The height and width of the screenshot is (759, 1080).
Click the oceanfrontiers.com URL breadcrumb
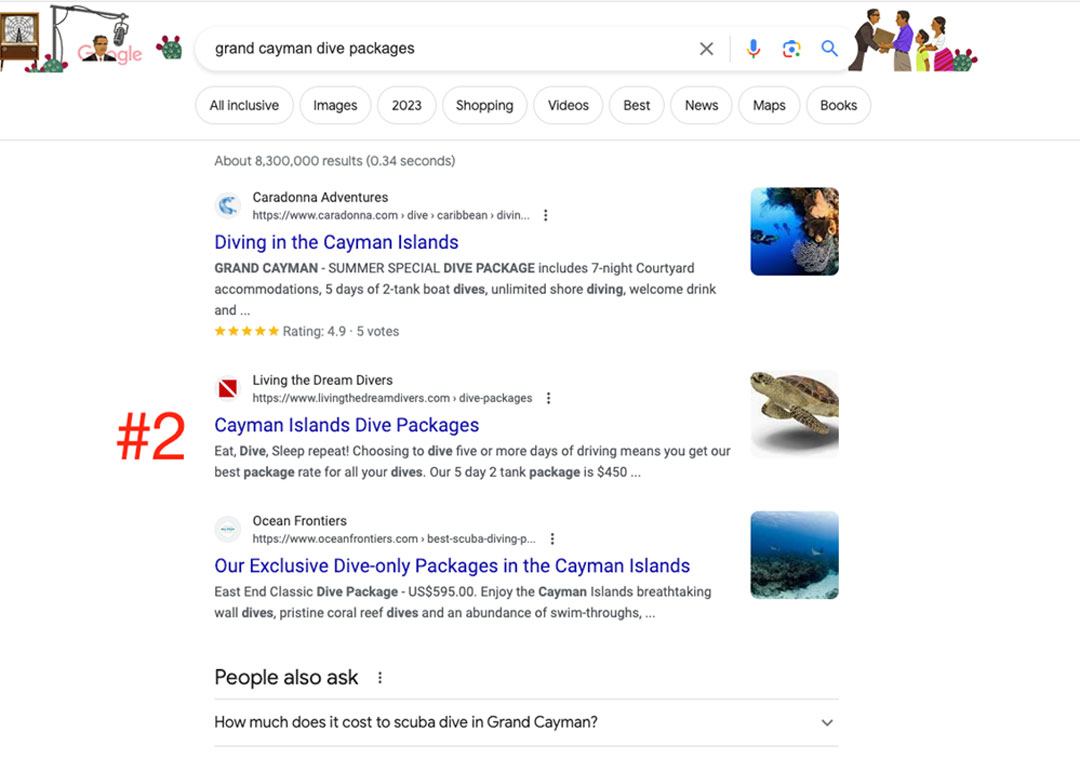coord(393,539)
